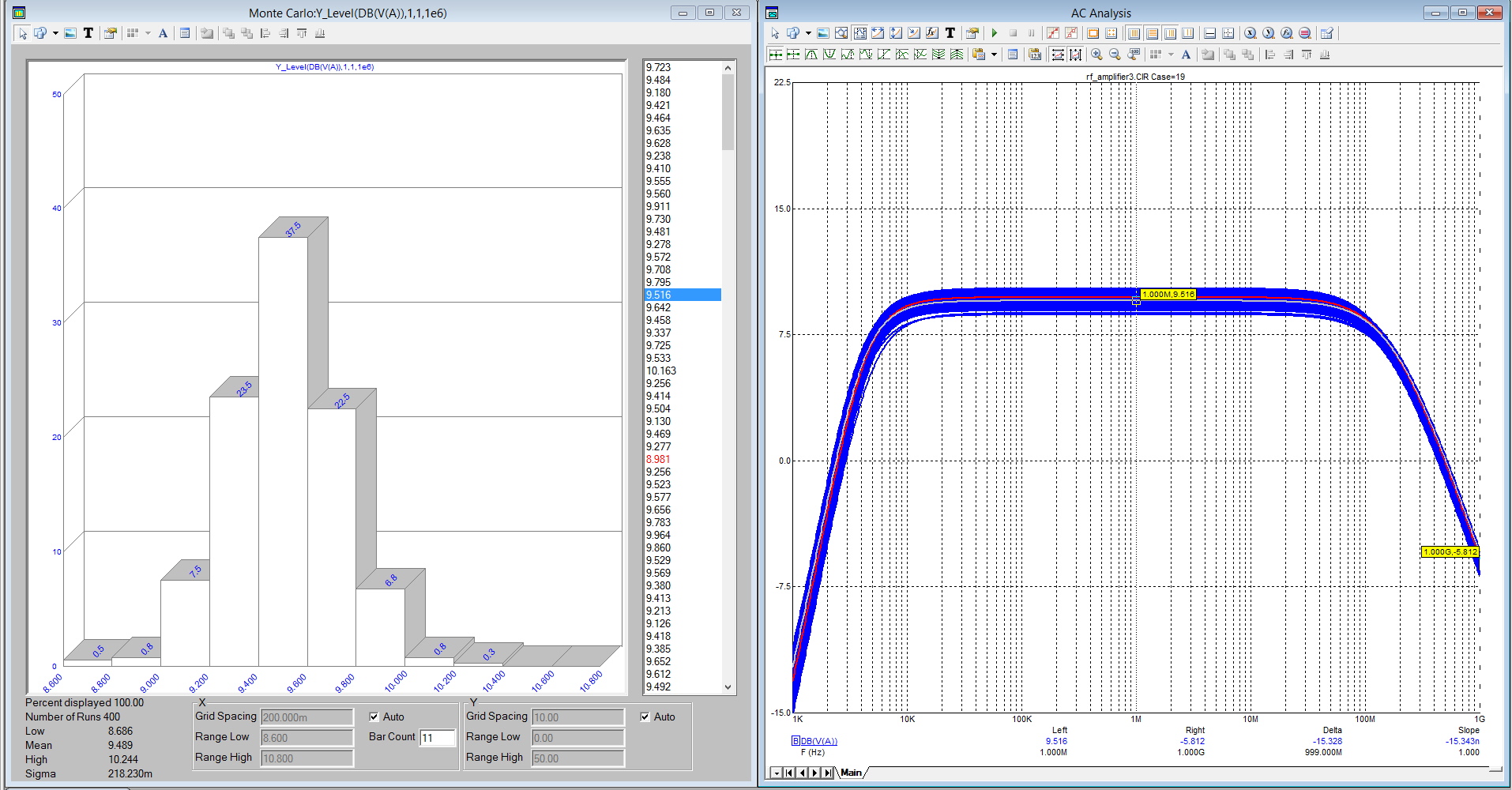
Task: Choose the bold T text tool in AC Analysis
Action: pos(950,33)
